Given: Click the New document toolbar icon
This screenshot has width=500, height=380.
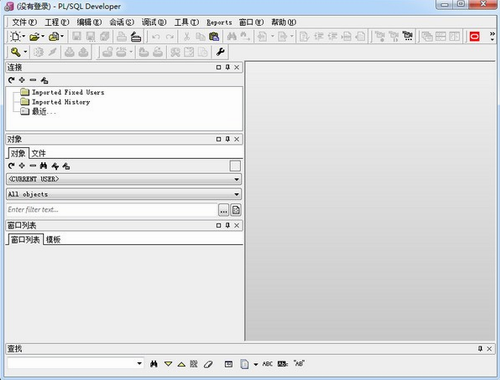Looking at the screenshot, I should pyautogui.click(x=15, y=36).
